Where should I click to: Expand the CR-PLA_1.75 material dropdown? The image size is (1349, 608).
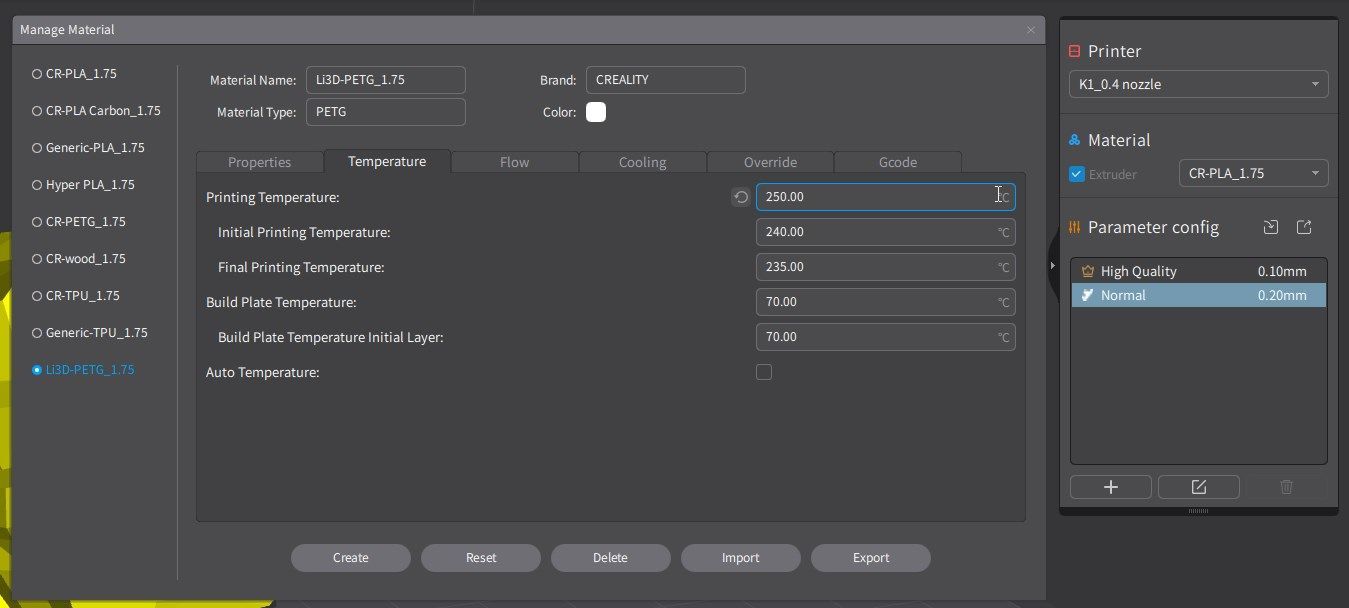click(1253, 174)
